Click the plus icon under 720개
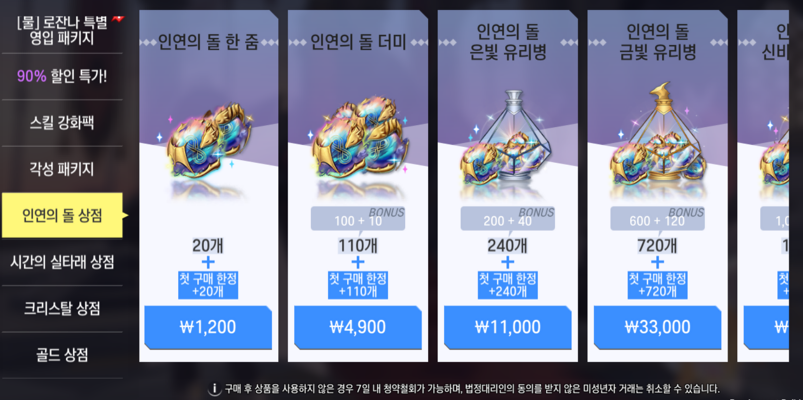 point(657,262)
